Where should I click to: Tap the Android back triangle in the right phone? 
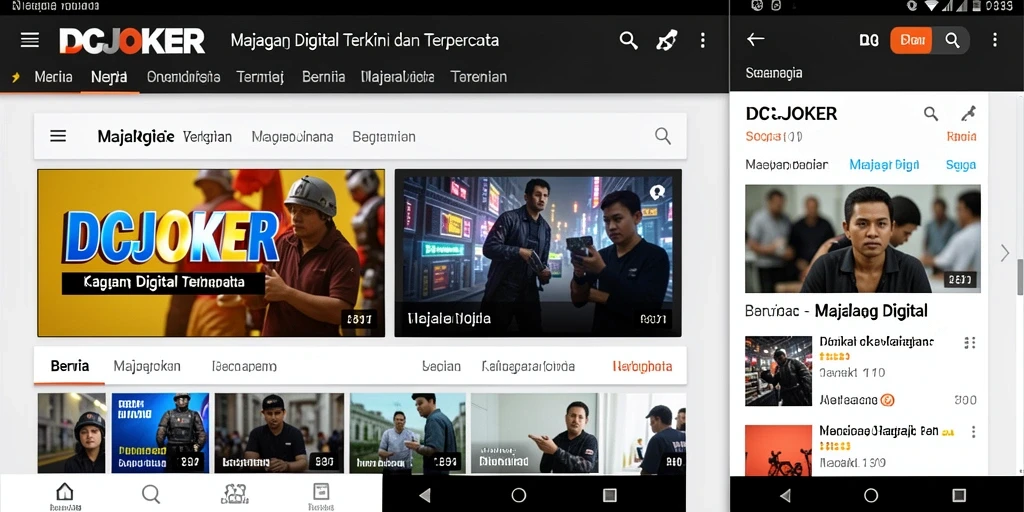[x=785, y=495]
